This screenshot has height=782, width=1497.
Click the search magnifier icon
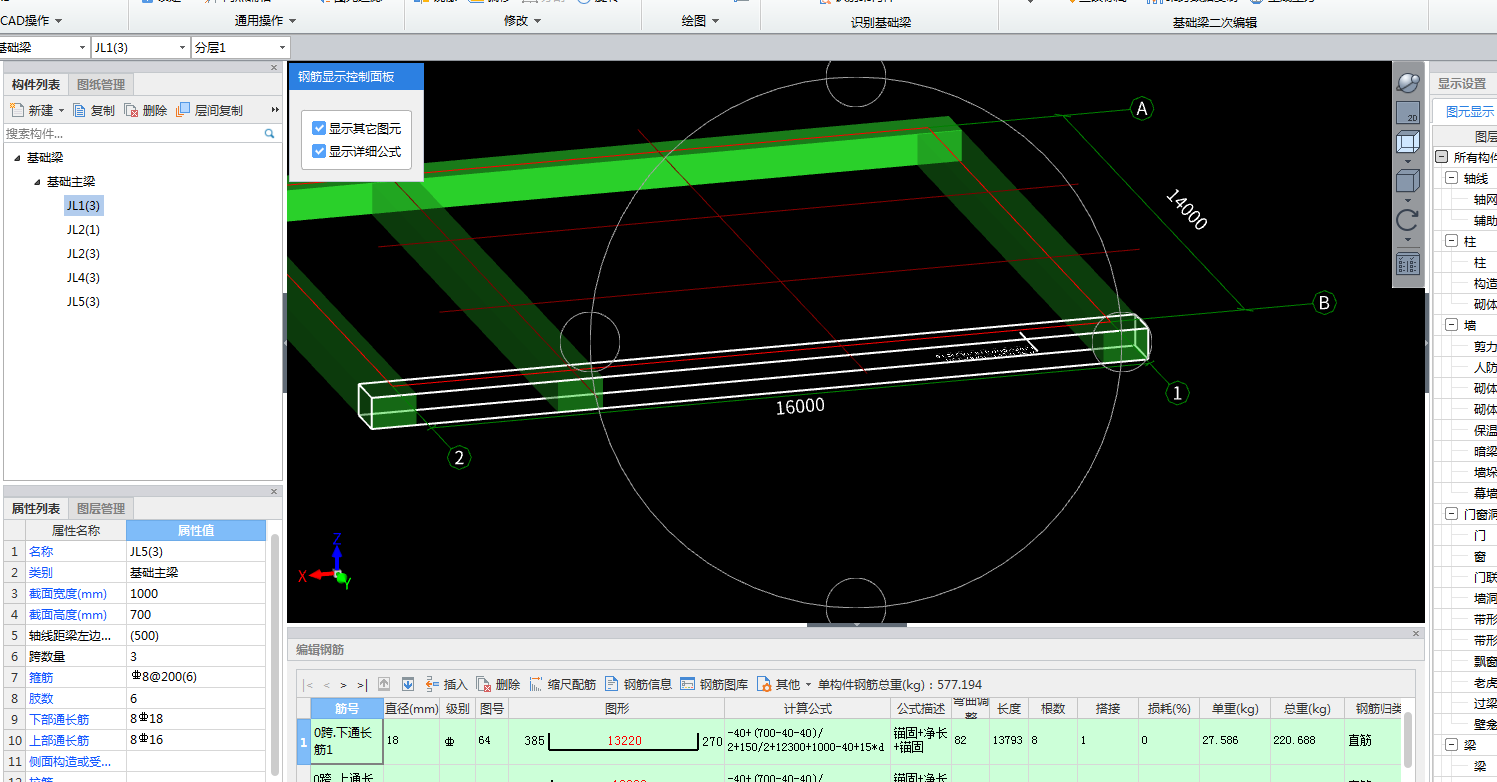click(270, 133)
